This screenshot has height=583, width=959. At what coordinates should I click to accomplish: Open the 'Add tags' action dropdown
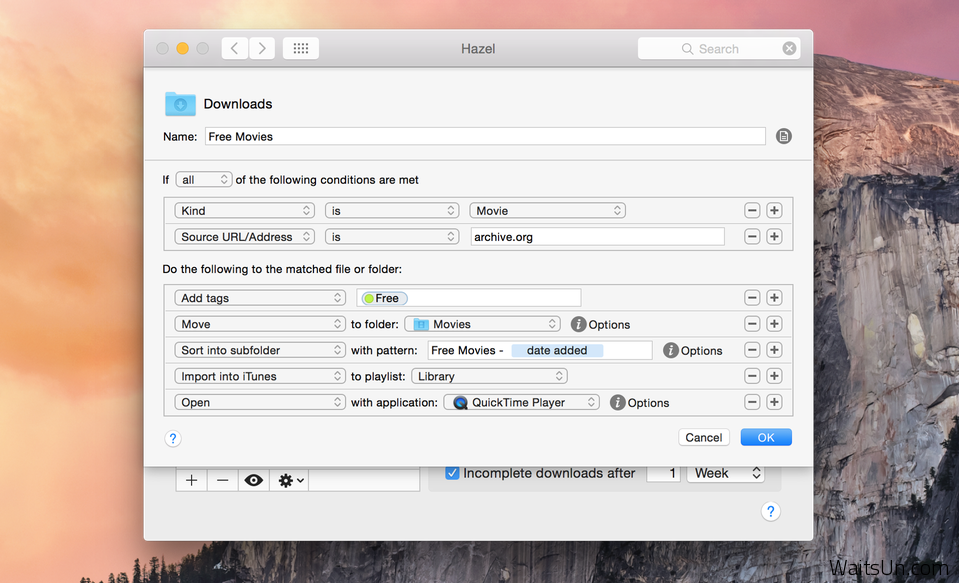[x=260, y=298]
